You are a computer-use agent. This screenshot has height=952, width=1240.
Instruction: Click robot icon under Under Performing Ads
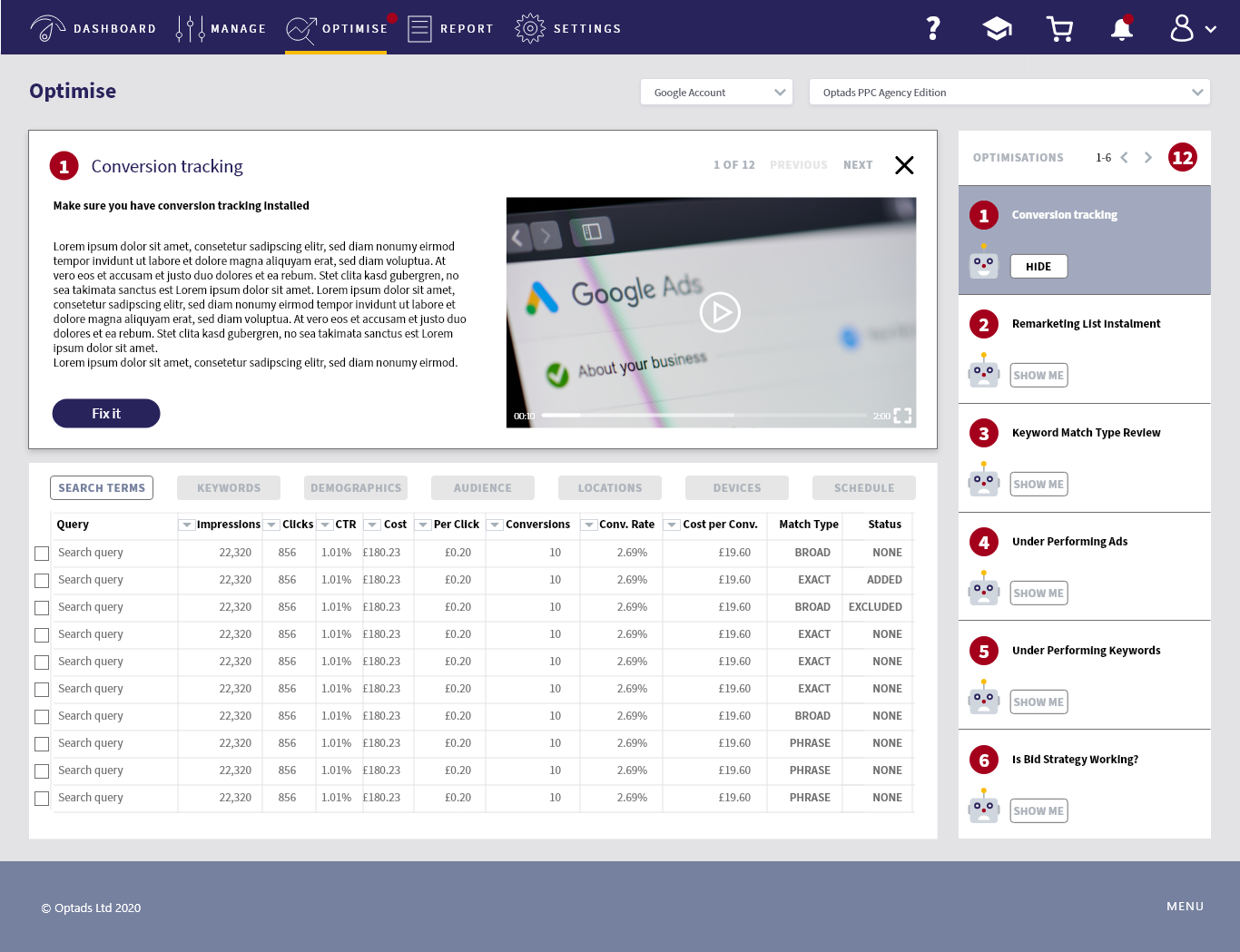coord(984,589)
